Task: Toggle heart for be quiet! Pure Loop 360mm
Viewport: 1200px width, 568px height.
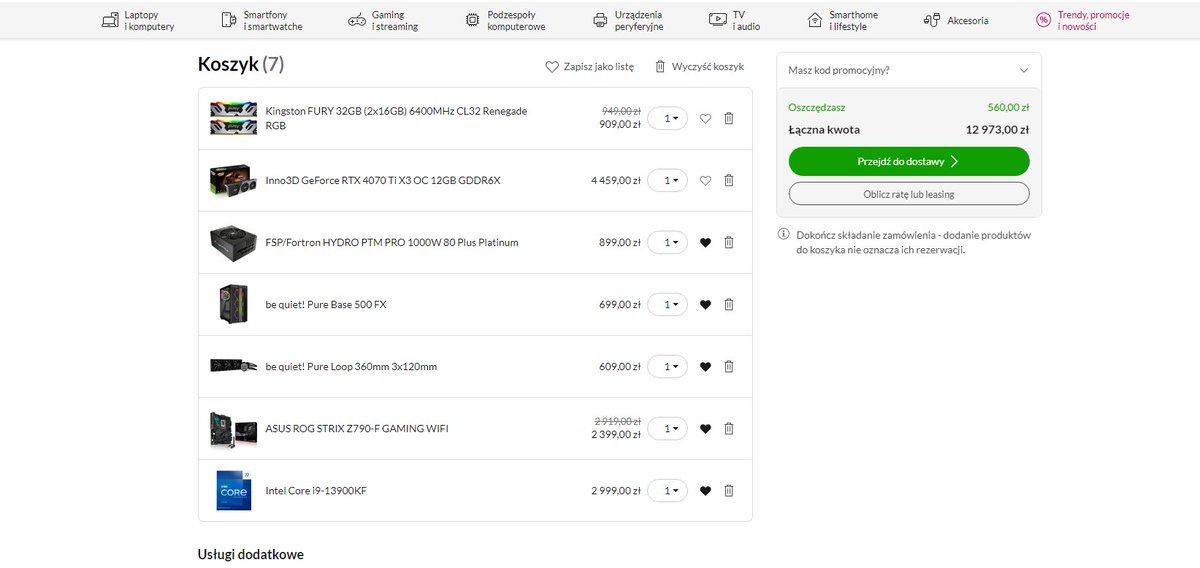Action: click(x=705, y=366)
